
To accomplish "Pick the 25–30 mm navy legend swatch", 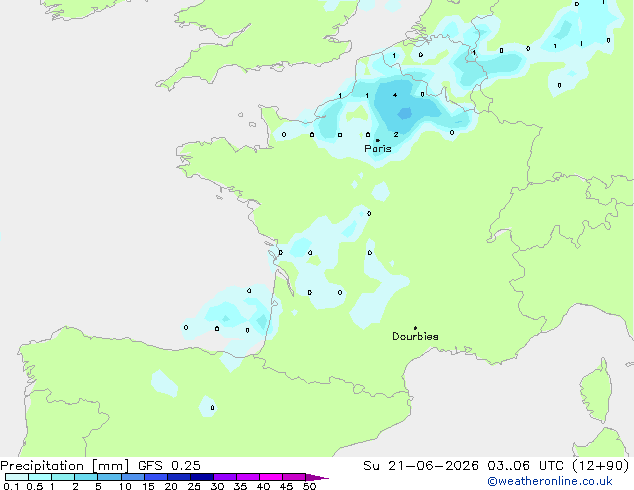I will click(x=201, y=477).
